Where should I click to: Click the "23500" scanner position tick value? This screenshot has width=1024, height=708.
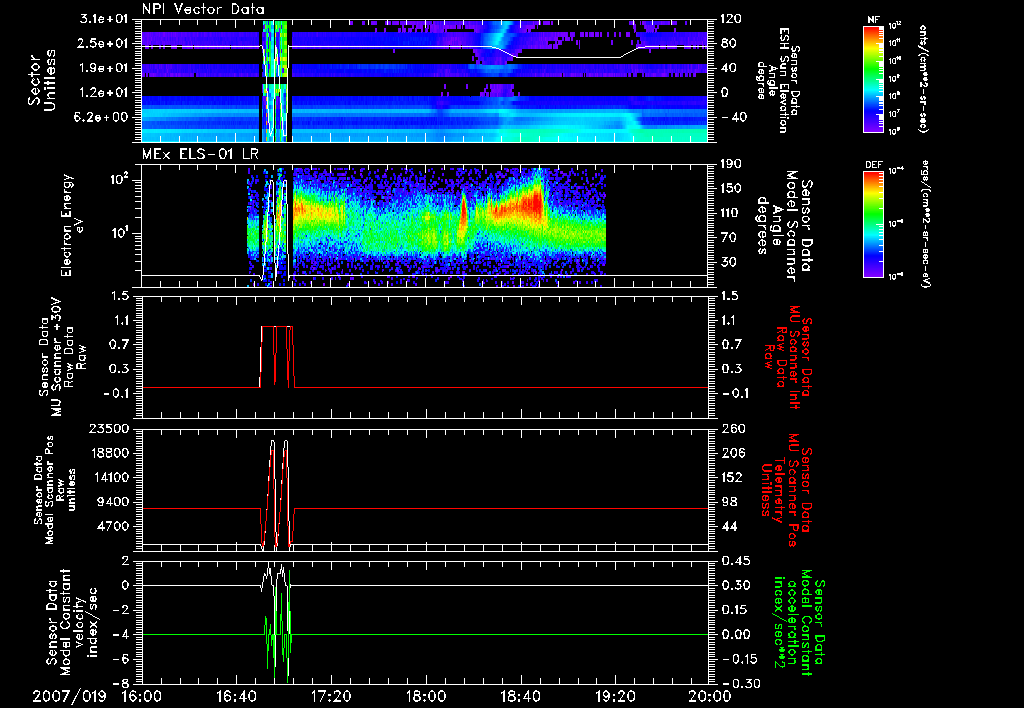pos(110,428)
